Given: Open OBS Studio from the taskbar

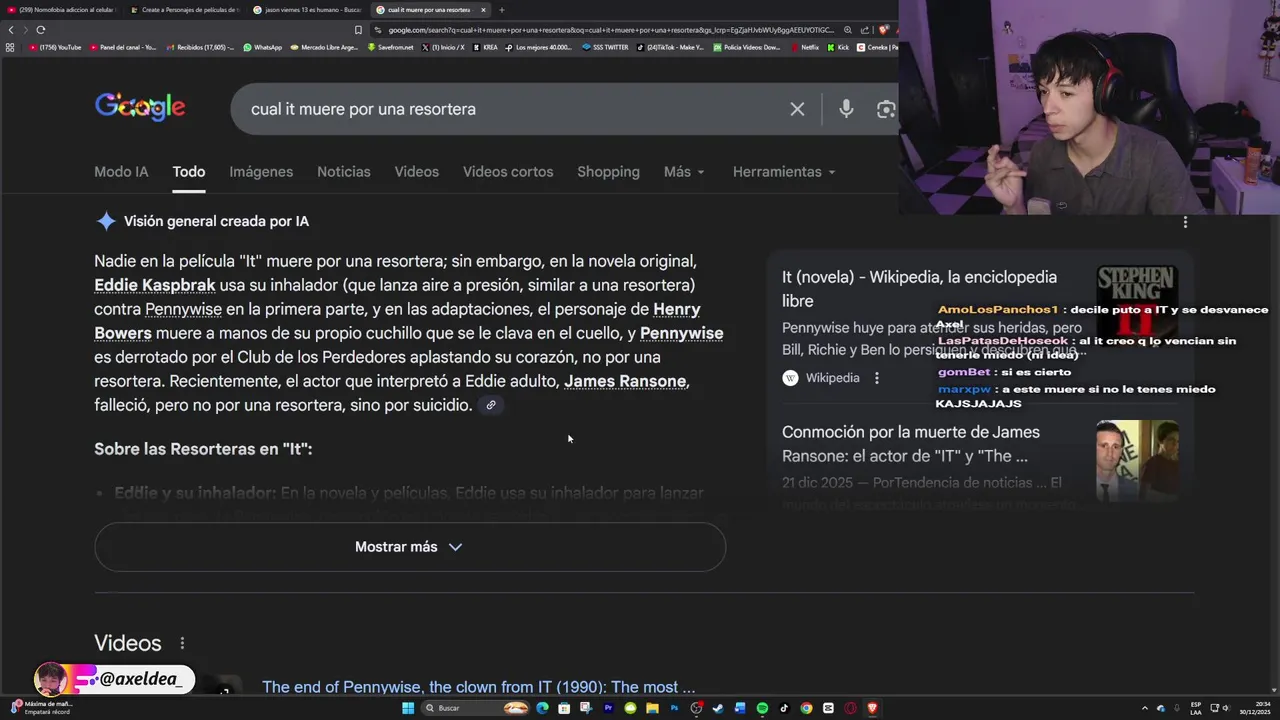Looking at the screenshot, I should (696, 708).
